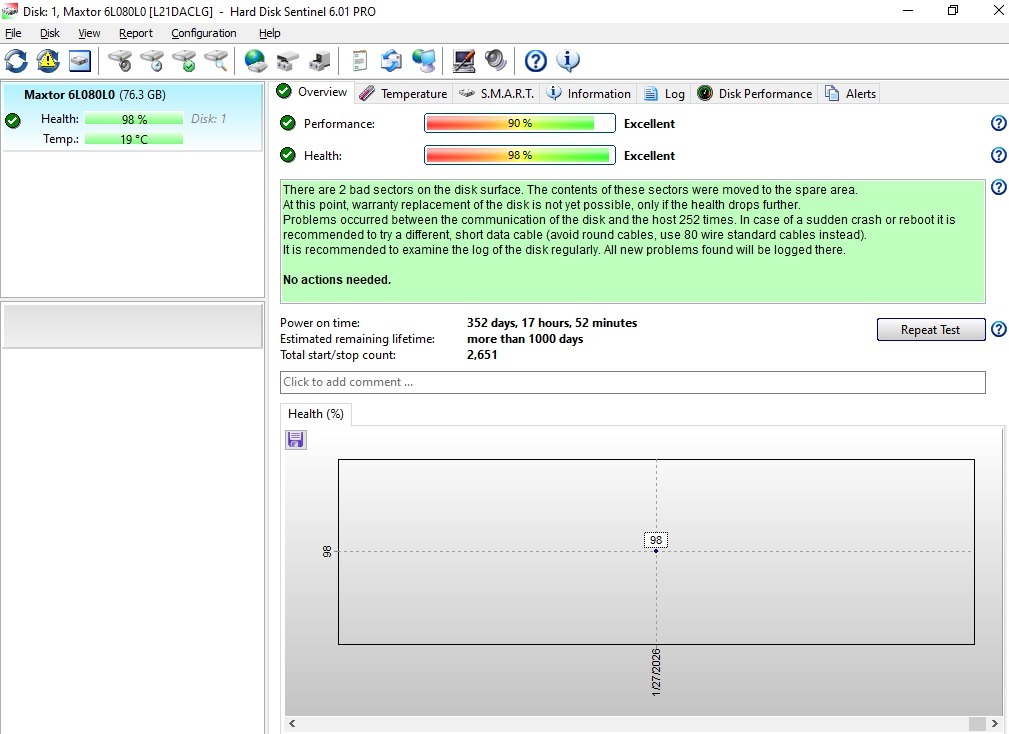This screenshot has width=1009, height=734.
Task: Click the monitor with pencil toolbar icon
Action: pyautogui.click(x=464, y=61)
